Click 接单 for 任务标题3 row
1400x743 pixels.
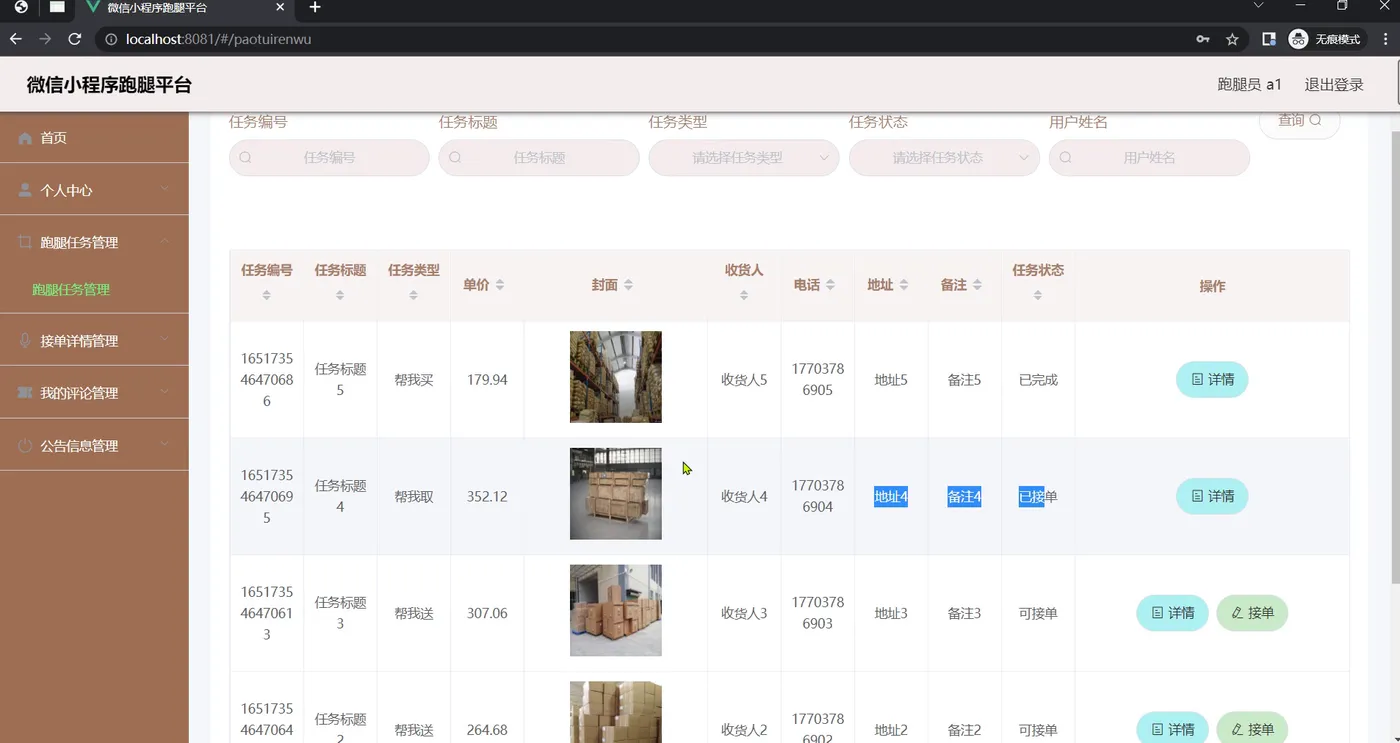(x=1252, y=613)
